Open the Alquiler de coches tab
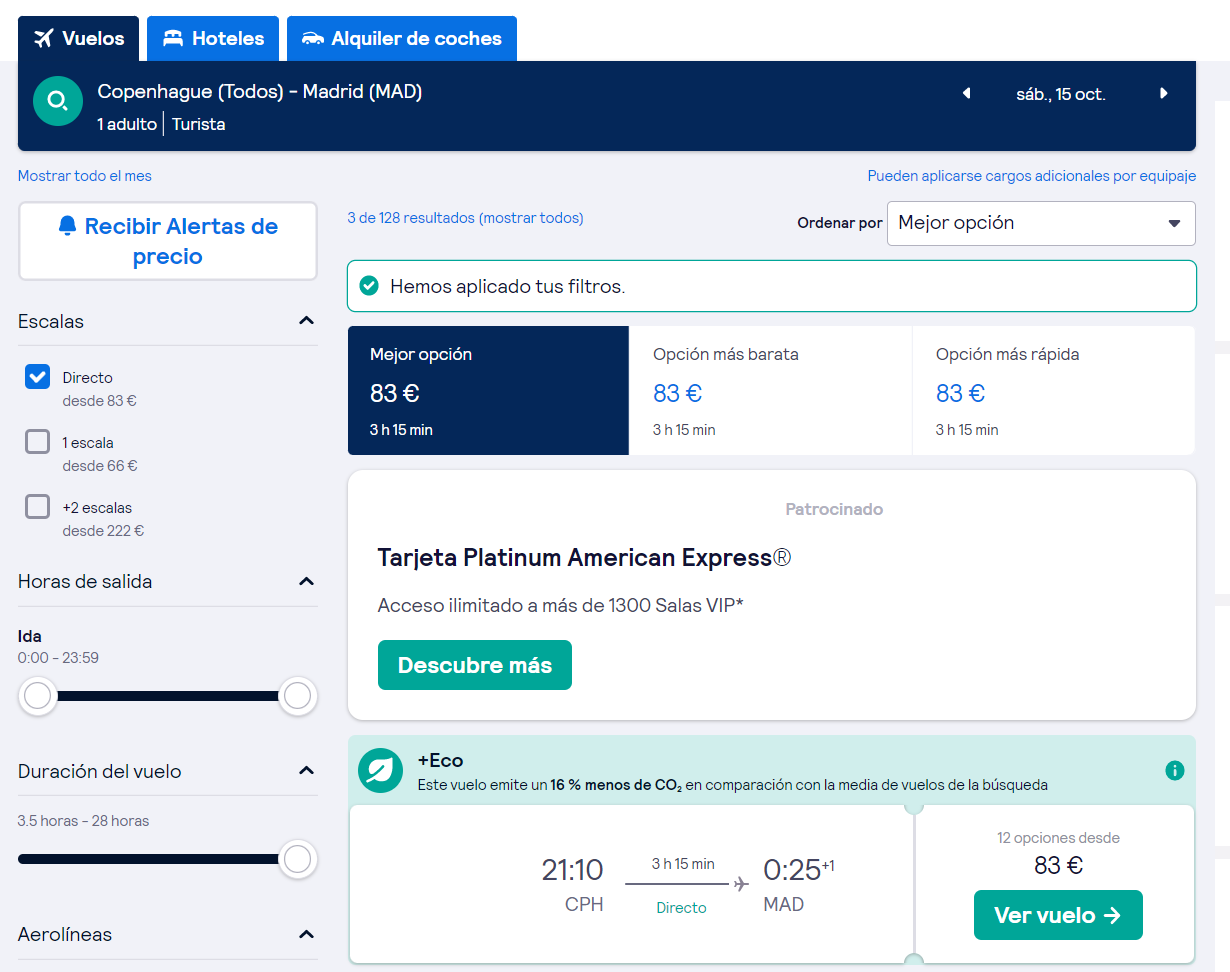The height and width of the screenshot is (972, 1230). tap(401, 39)
